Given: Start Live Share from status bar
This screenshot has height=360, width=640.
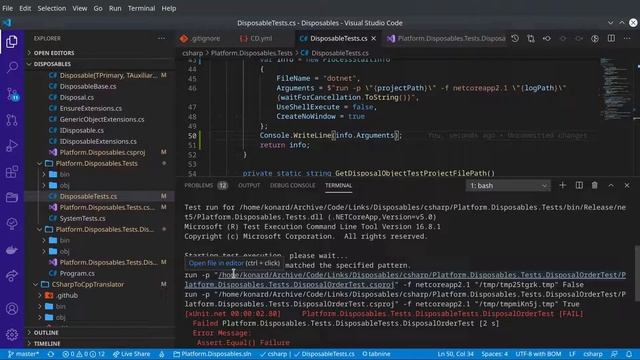Looking at the screenshot, I should (x=131, y=354).
